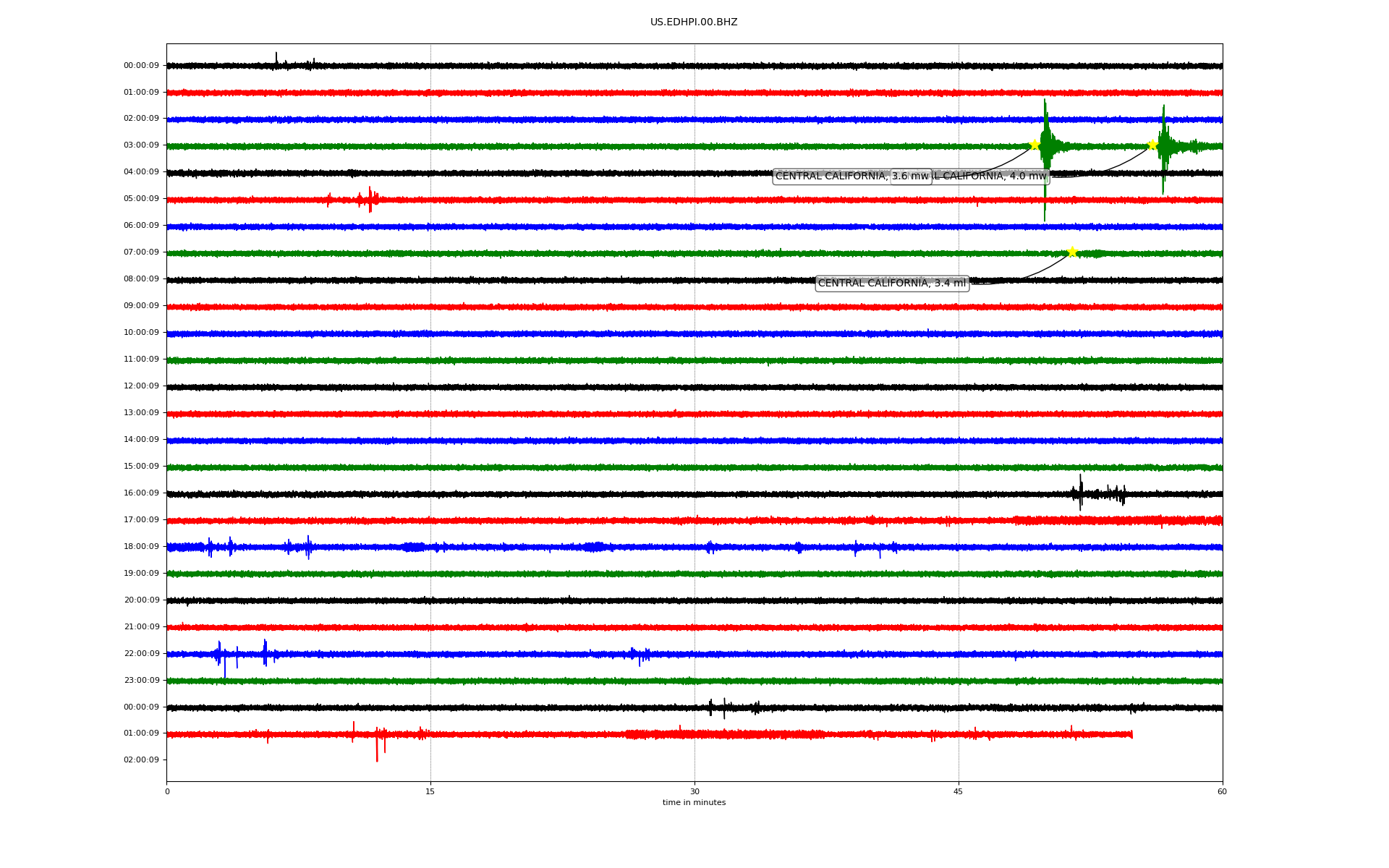Click the US.EDHPI.00.BHZ plot title
This screenshot has height=868, width=1389.
pyautogui.click(x=693, y=22)
